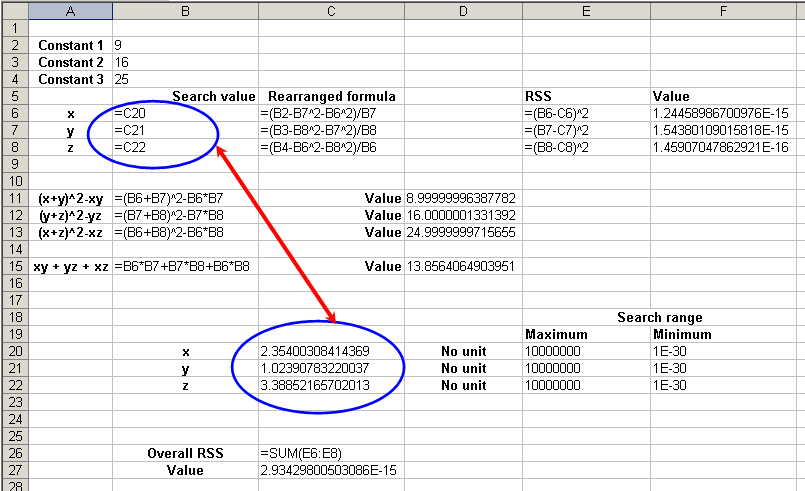Click the row 26 header
The width and height of the screenshot is (805, 491).
[x=14, y=453]
